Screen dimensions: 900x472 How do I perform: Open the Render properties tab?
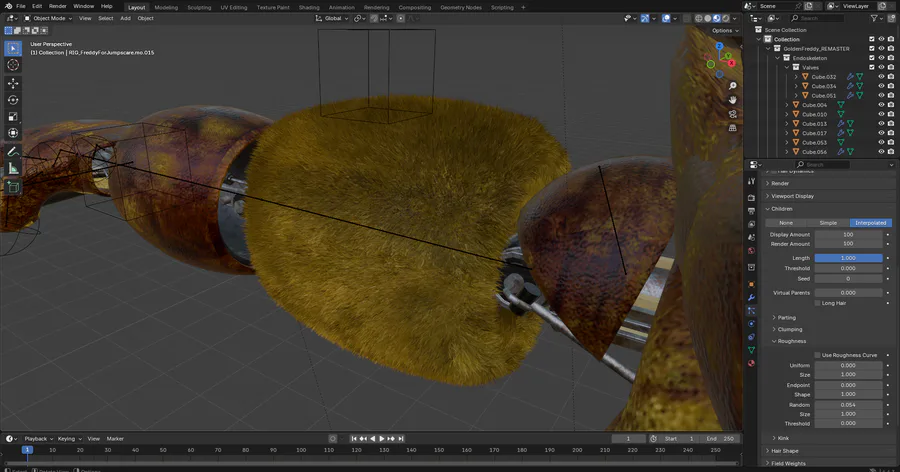(751, 198)
